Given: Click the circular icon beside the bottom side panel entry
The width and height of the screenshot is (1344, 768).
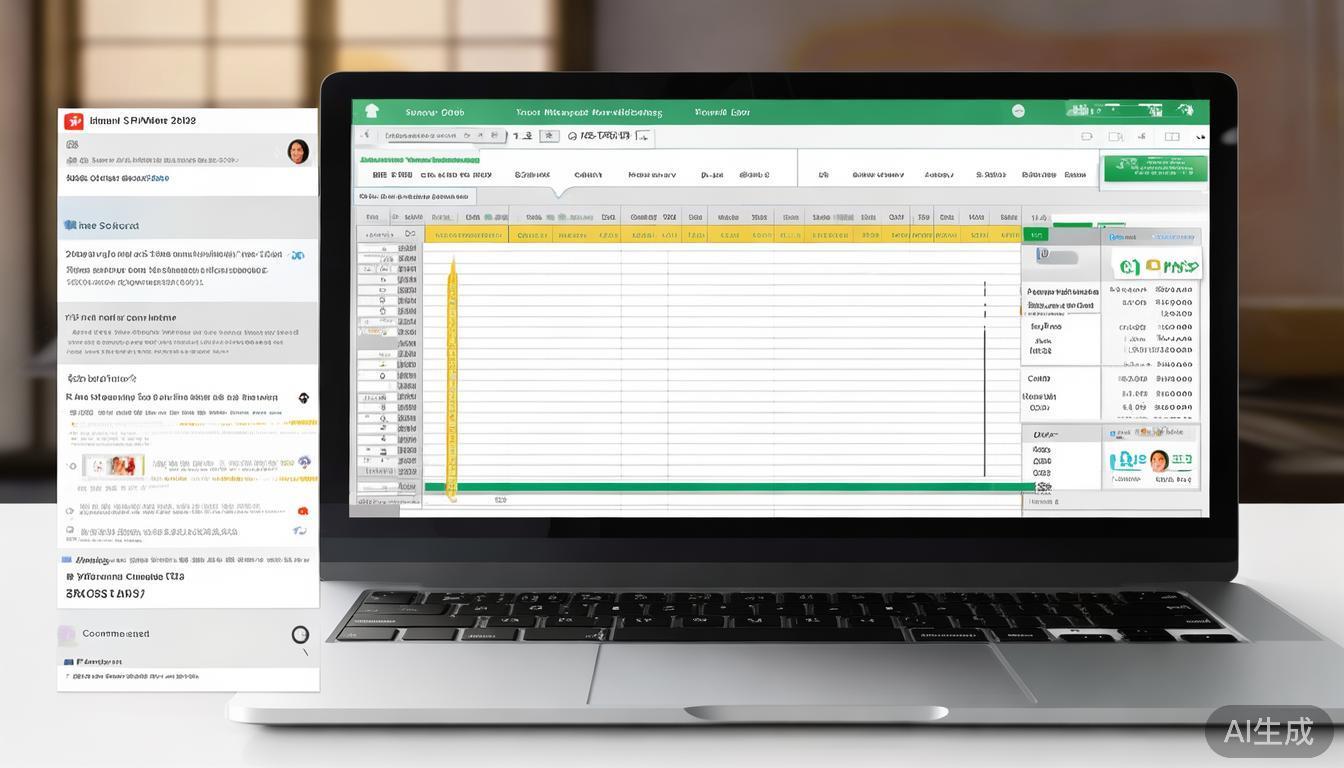Looking at the screenshot, I should click(x=300, y=634).
